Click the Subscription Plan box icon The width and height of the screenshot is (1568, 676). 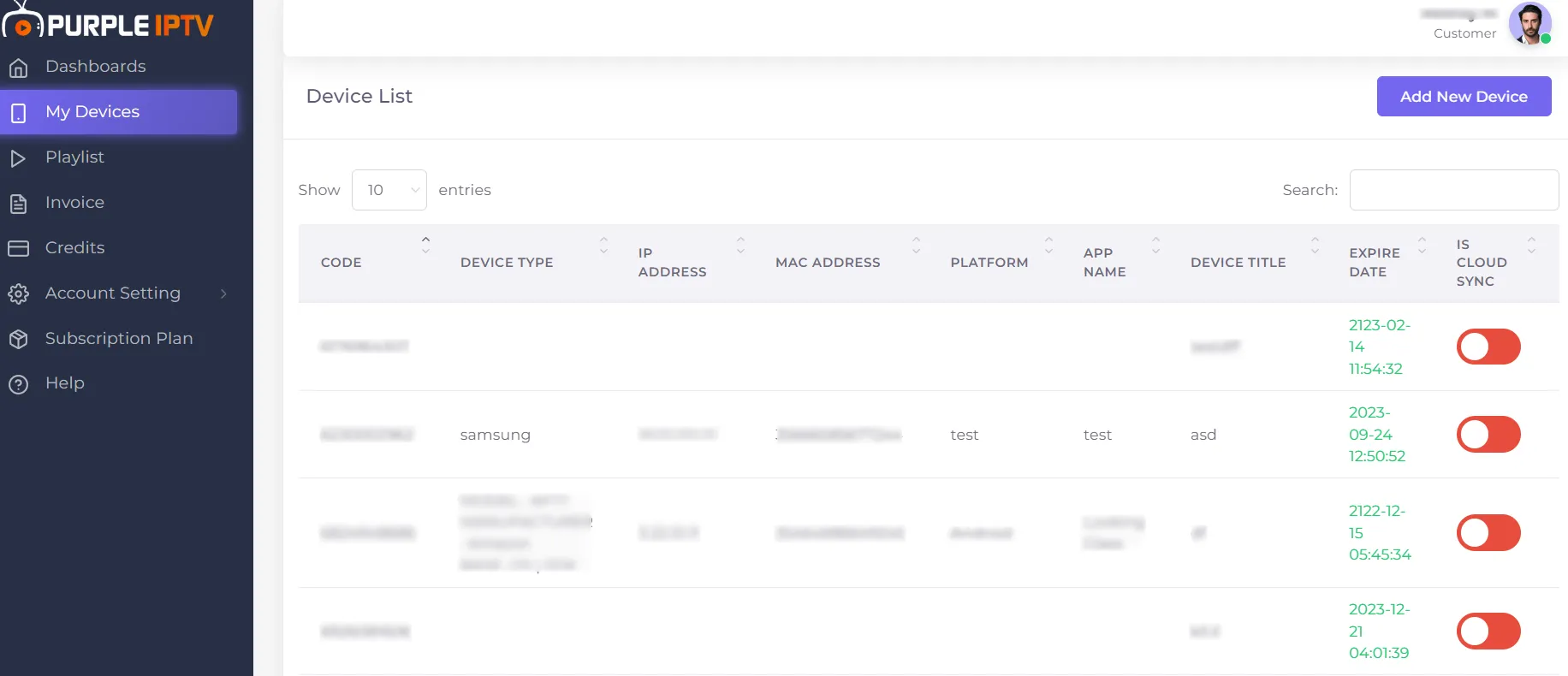coord(18,340)
